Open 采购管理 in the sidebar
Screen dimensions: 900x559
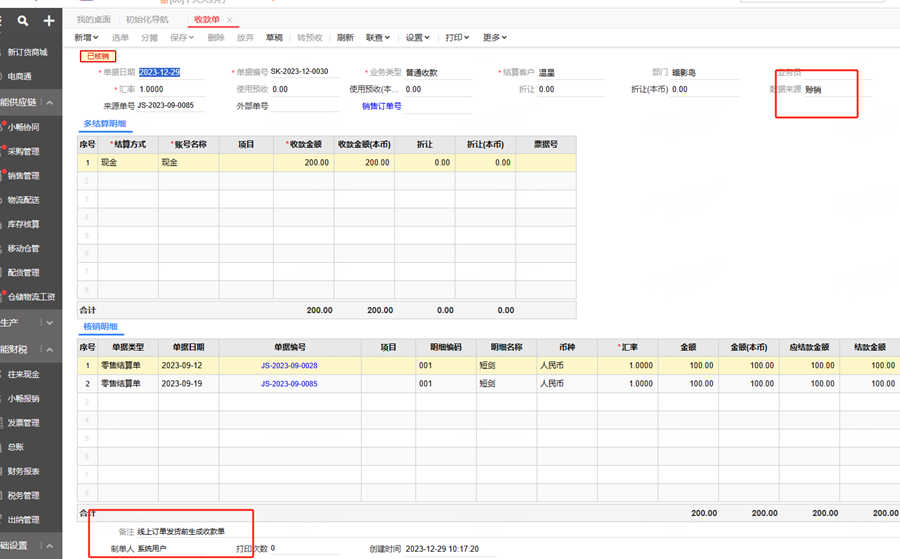tap(24, 152)
